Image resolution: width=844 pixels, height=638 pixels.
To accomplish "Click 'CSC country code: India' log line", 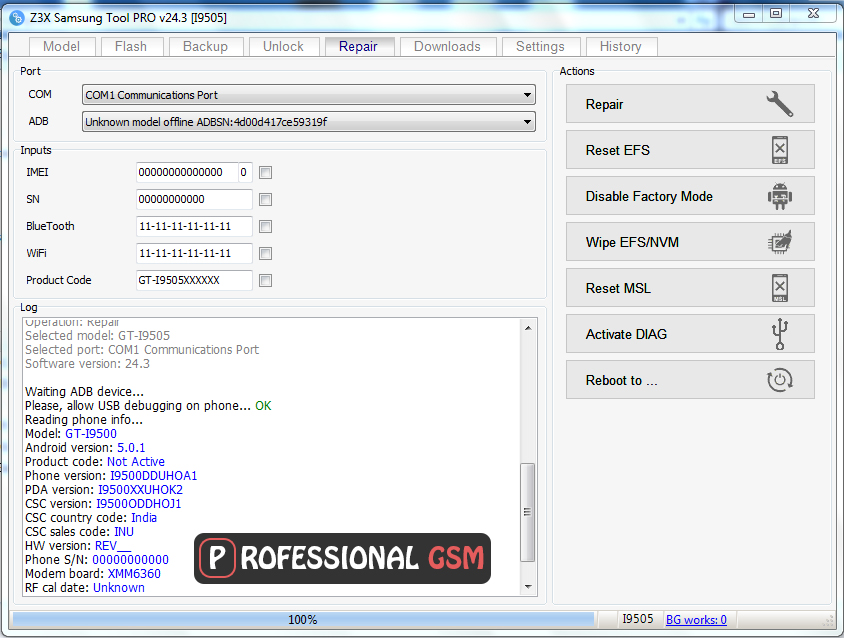I will click(x=91, y=517).
